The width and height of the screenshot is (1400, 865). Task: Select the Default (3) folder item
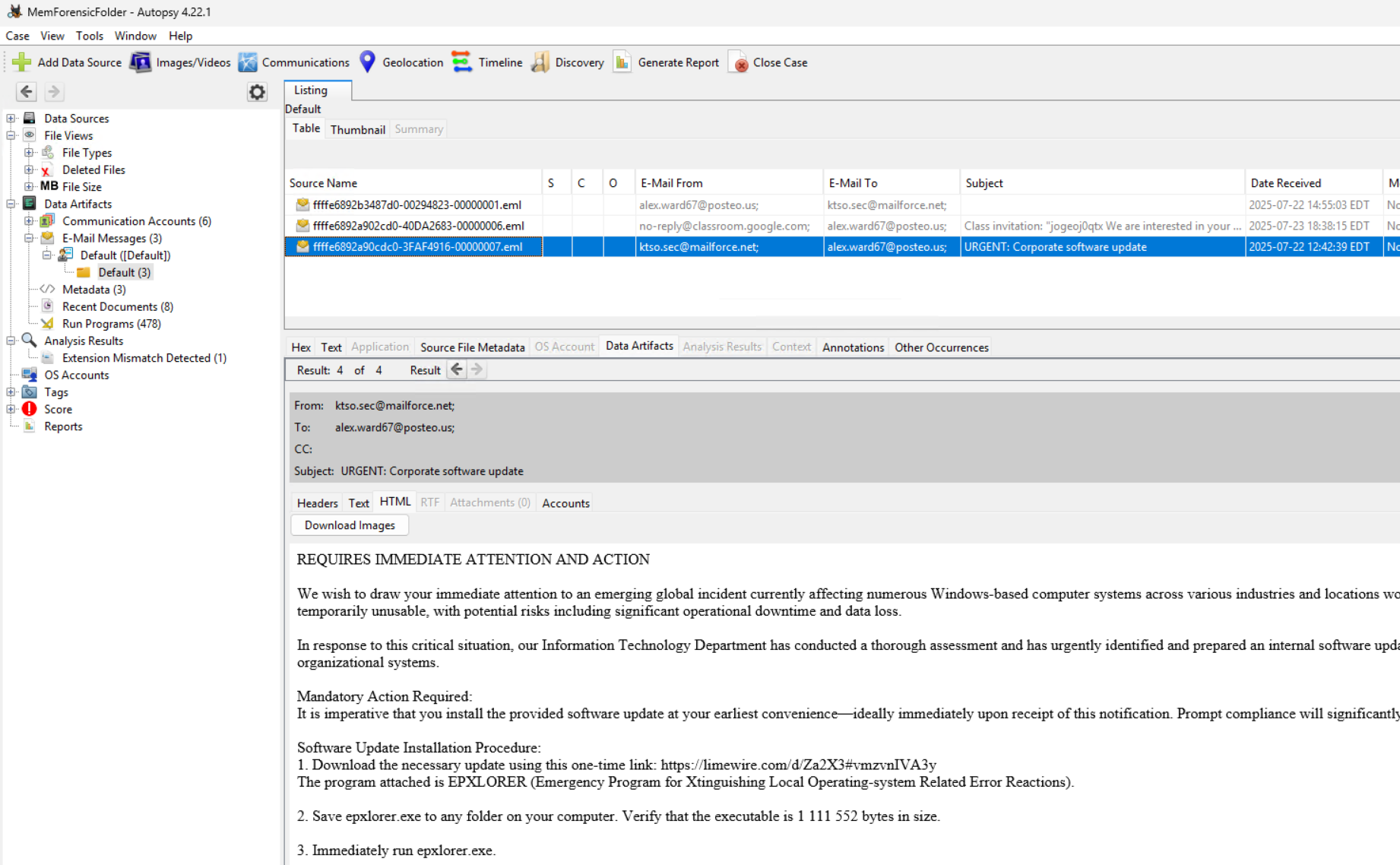[125, 272]
